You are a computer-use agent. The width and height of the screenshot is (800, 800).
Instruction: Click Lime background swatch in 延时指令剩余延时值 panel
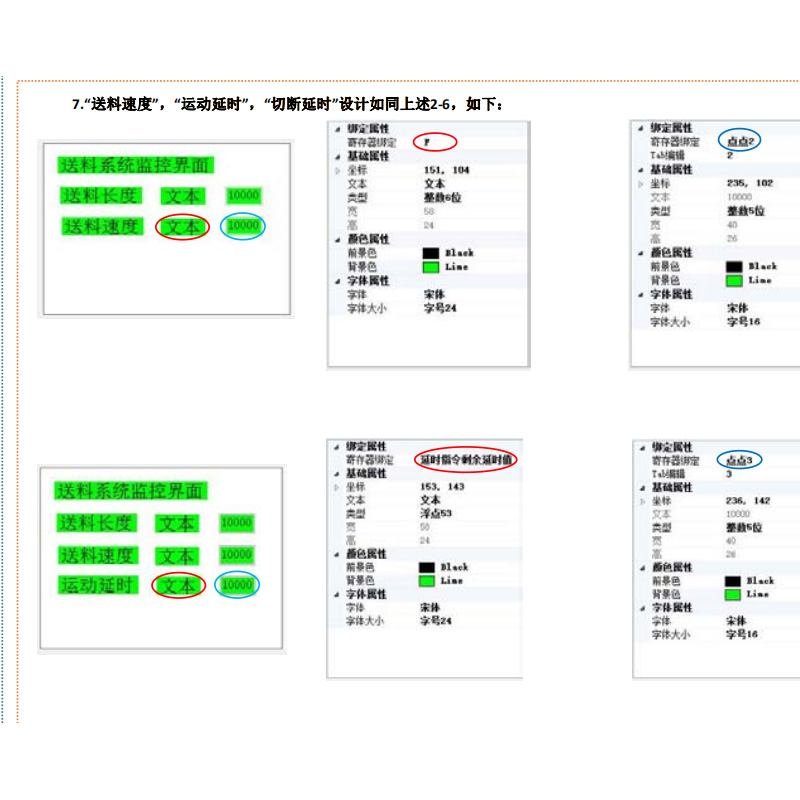(427, 581)
